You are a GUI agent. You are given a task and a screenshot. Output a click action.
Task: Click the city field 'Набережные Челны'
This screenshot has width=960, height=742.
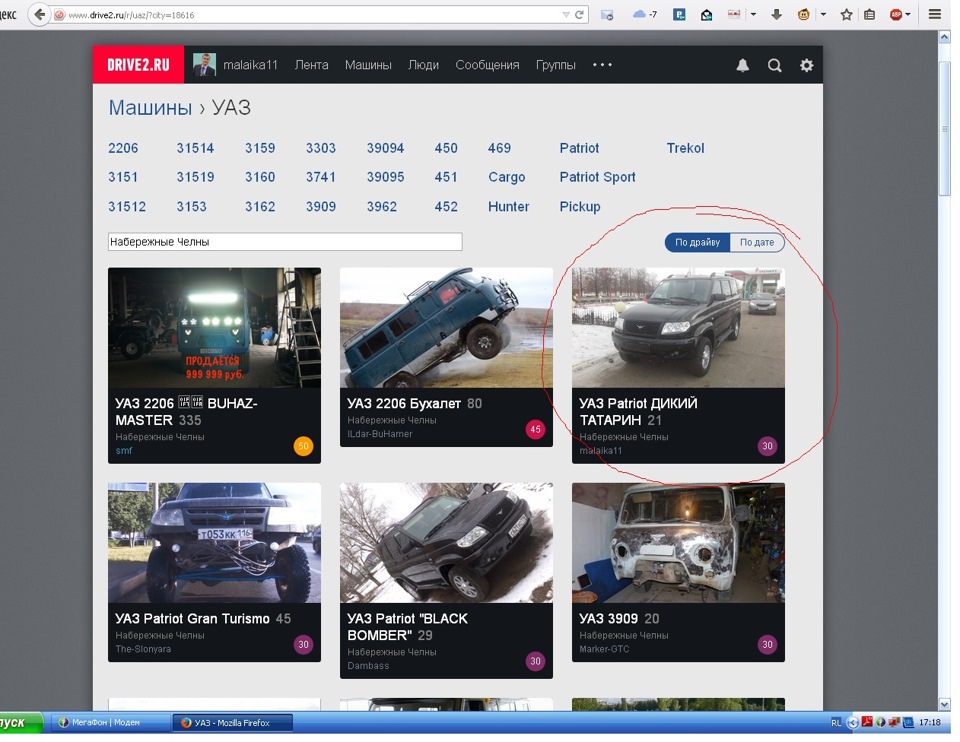(284, 242)
